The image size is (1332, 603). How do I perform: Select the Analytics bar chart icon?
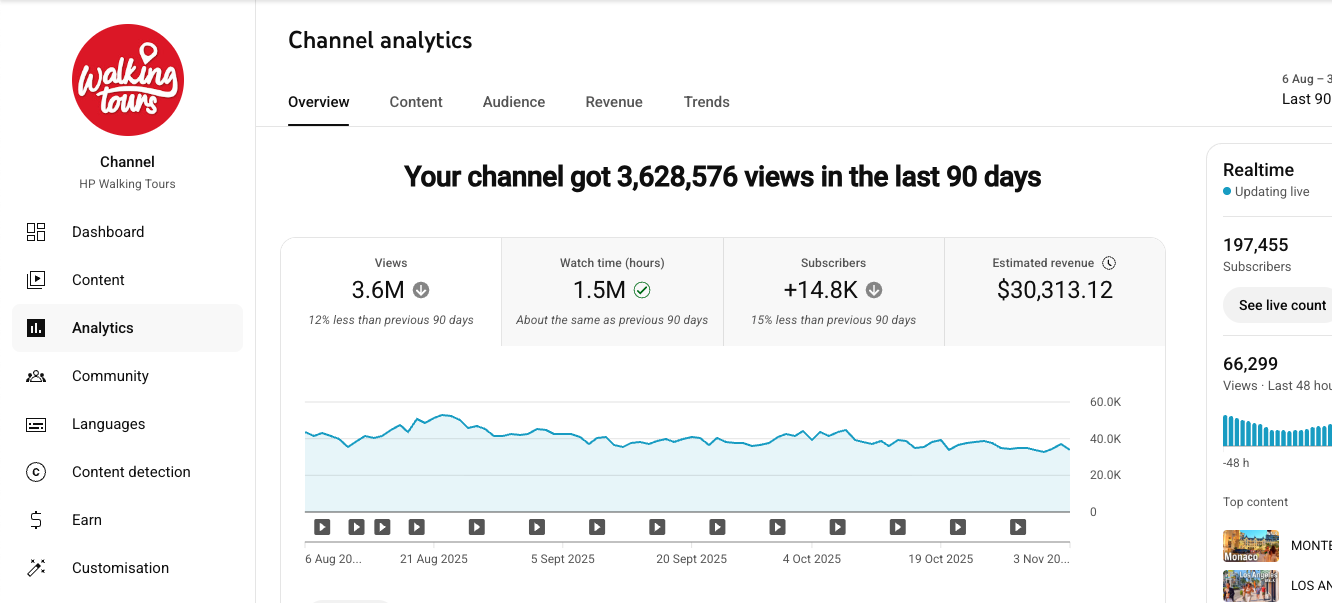point(36,328)
